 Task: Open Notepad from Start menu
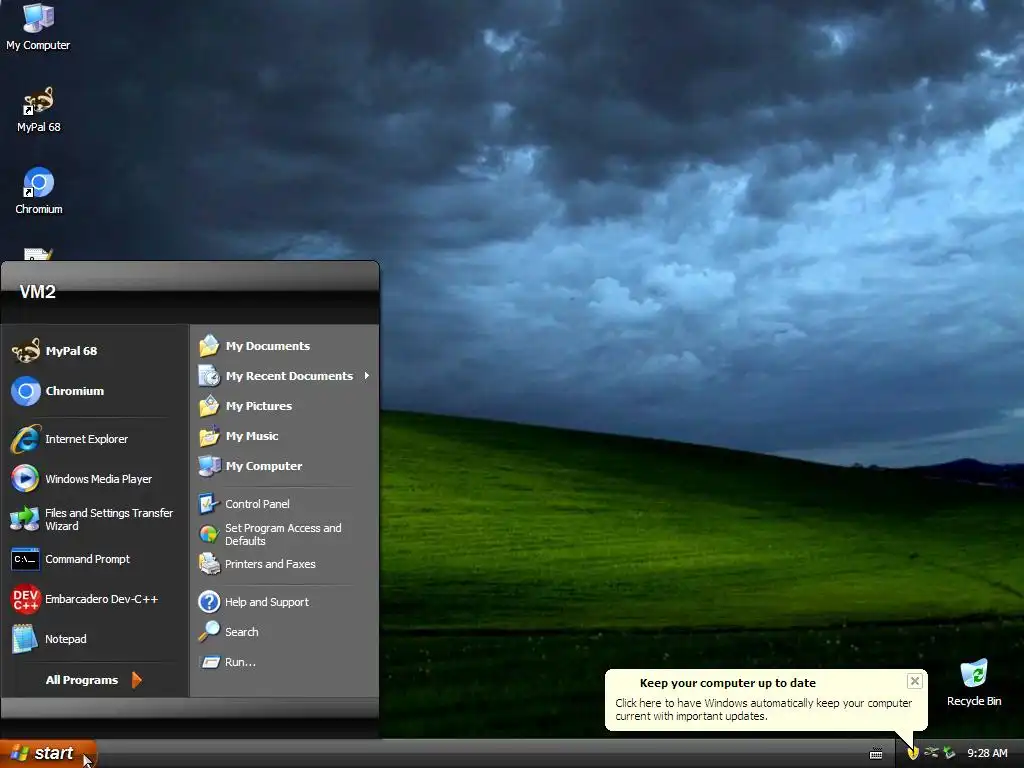tap(95, 639)
